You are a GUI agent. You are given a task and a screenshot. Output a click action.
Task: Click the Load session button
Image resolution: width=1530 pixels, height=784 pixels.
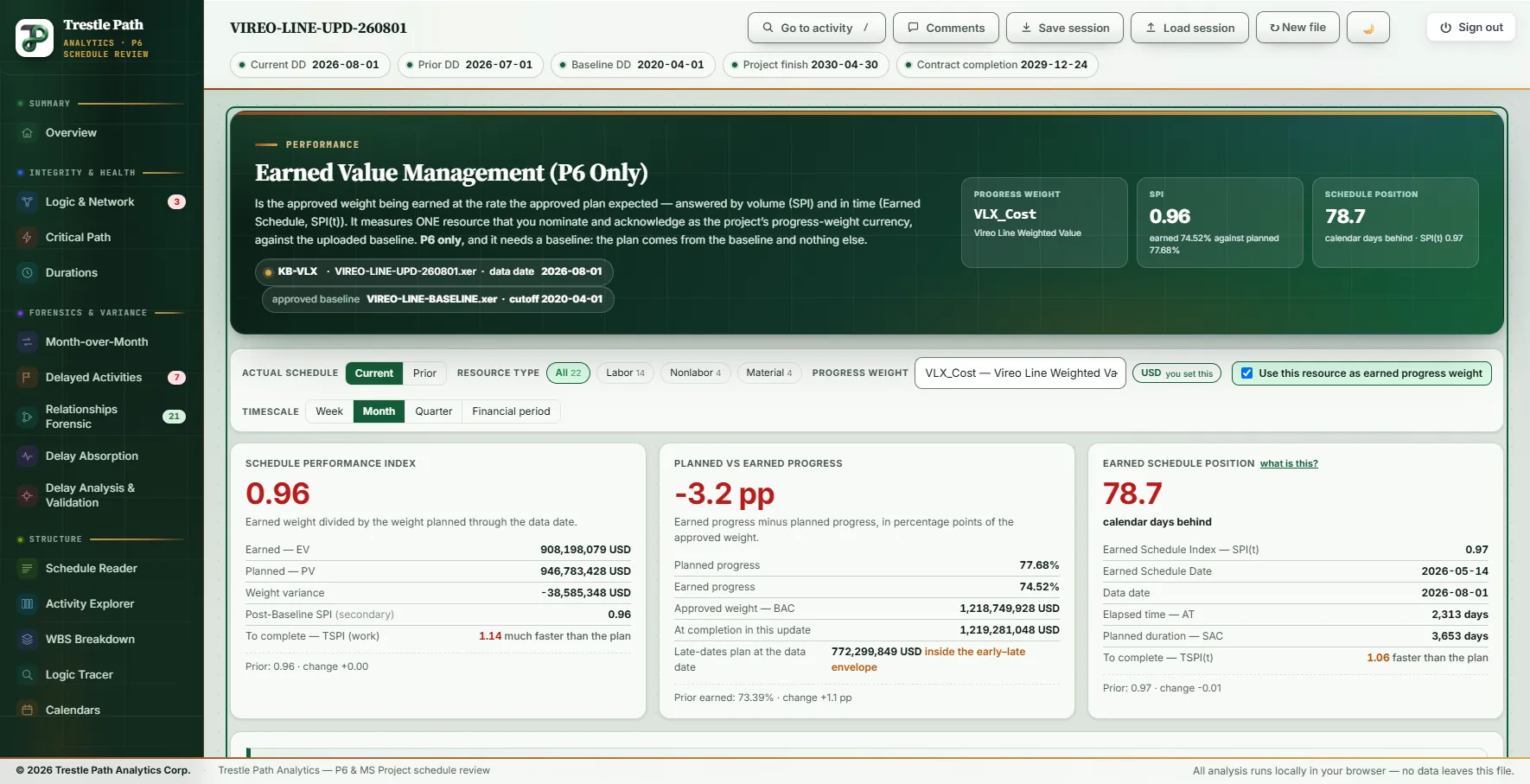pyautogui.click(x=1189, y=28)
